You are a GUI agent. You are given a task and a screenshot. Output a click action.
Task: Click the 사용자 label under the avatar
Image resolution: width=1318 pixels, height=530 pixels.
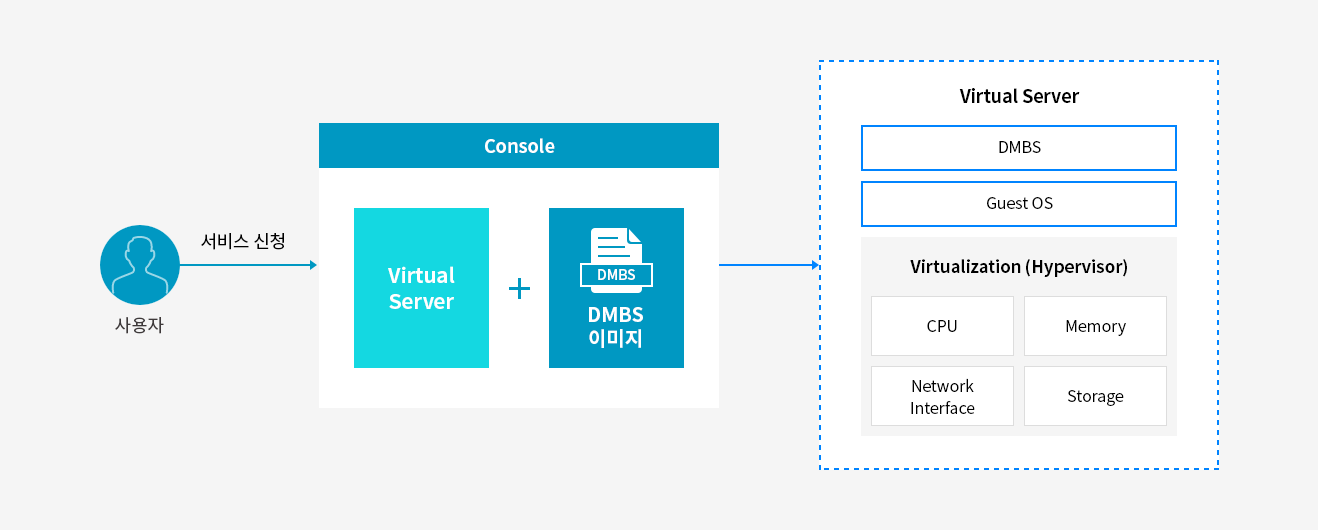(x=139, y=325)
